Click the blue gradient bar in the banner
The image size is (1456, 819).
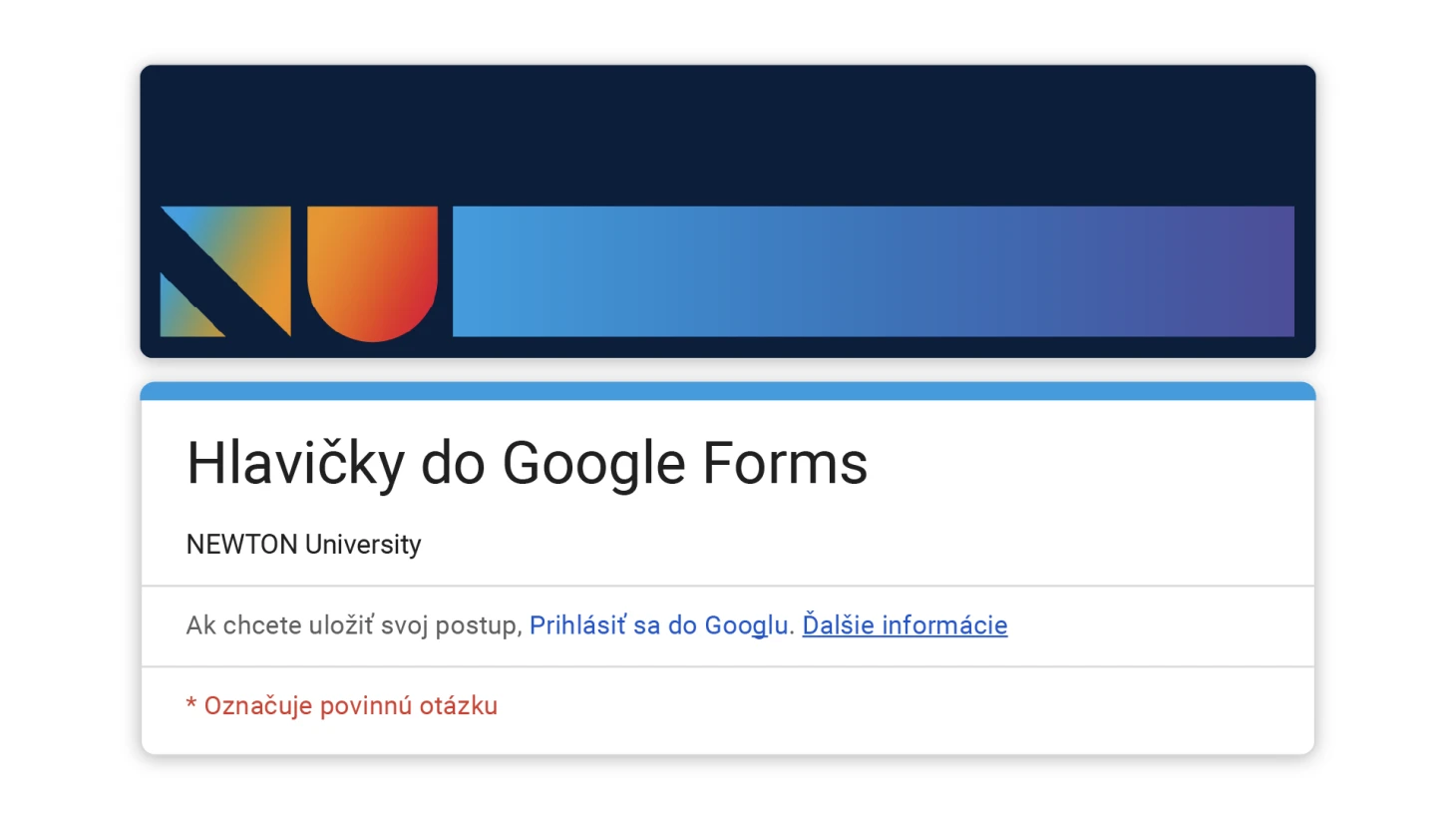tap(873, 271)
